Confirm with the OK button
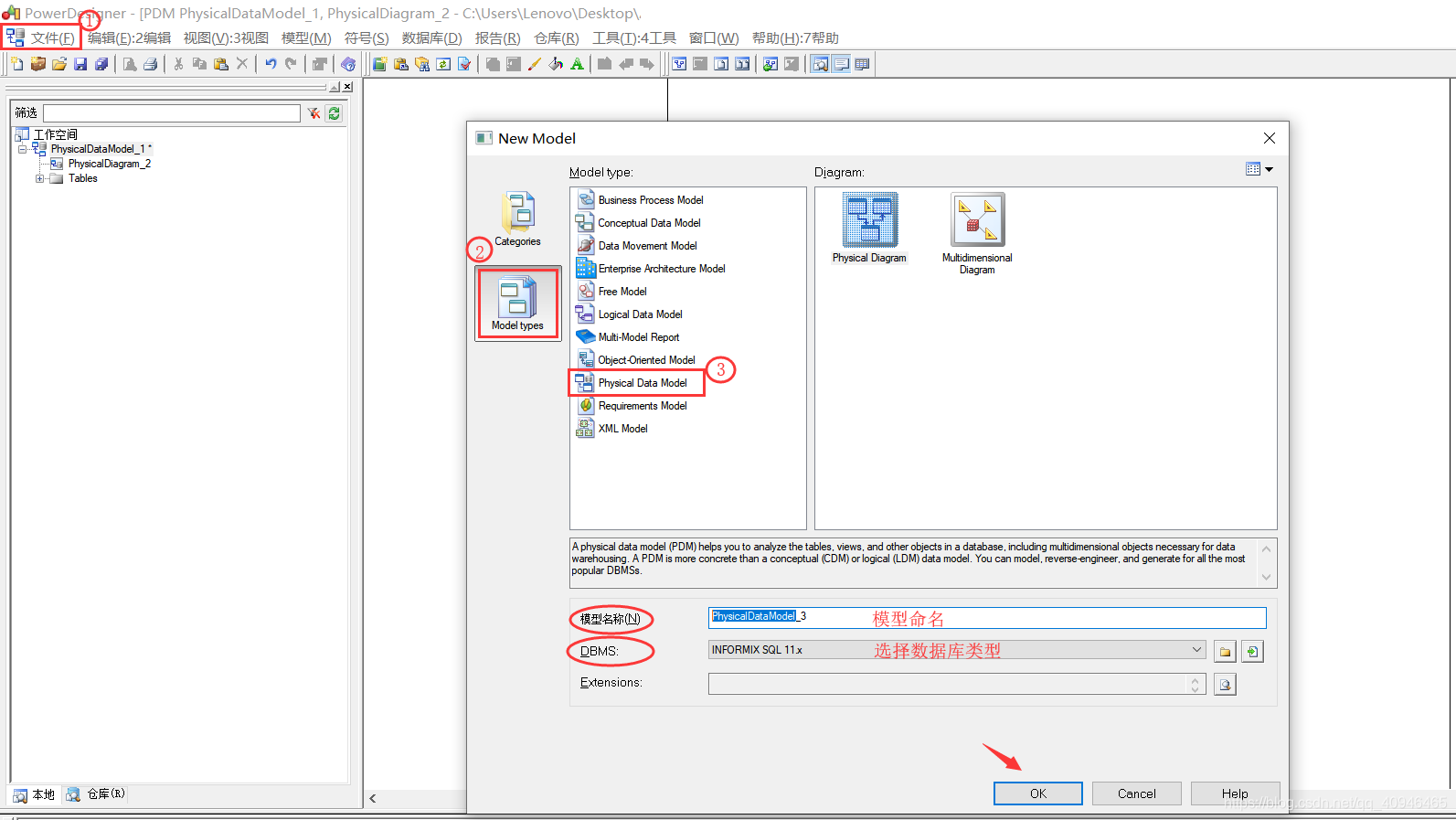1456x820 pixels. tap(1038, 793)
